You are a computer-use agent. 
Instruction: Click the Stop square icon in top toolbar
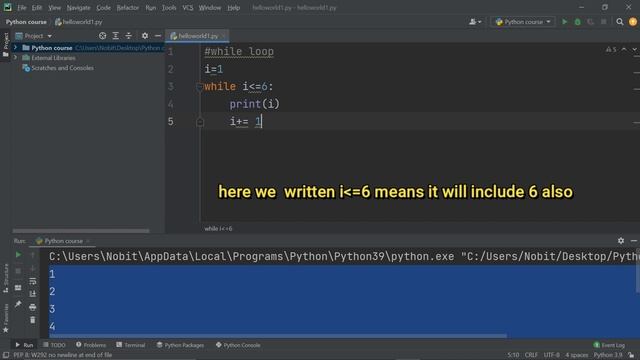click(x=604, y=22)
